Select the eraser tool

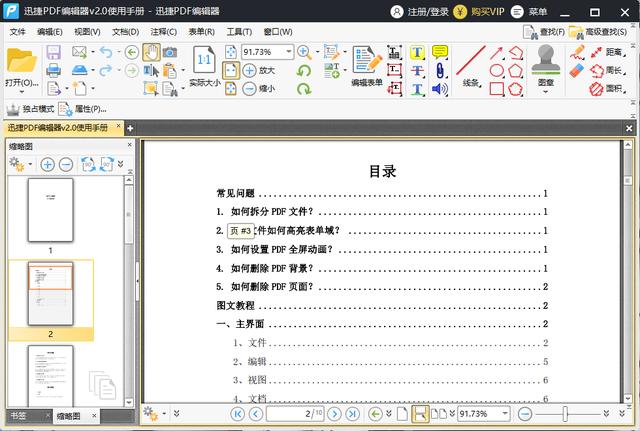point(577,71)
